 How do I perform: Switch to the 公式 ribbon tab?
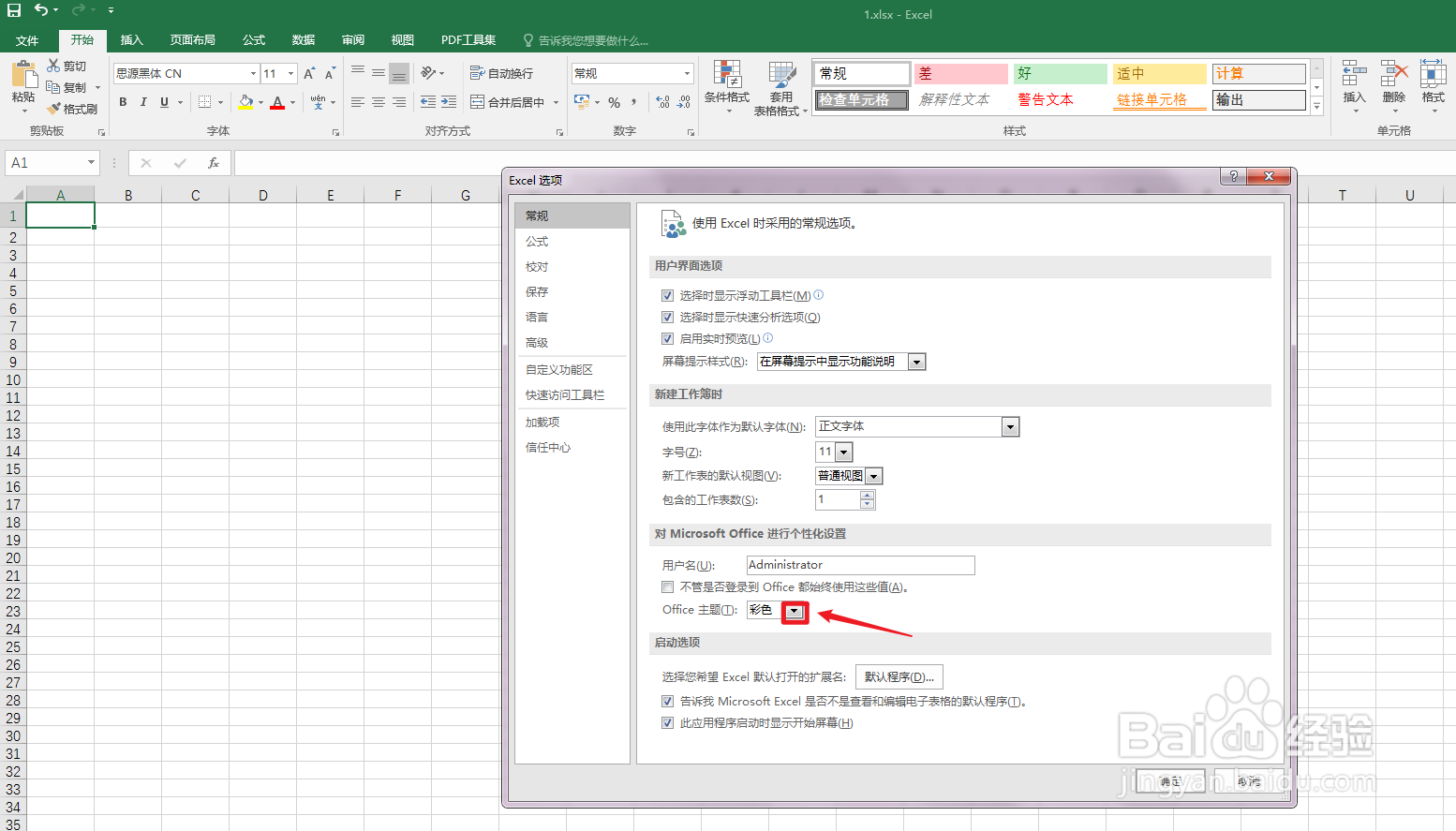(x=254, y=40)
